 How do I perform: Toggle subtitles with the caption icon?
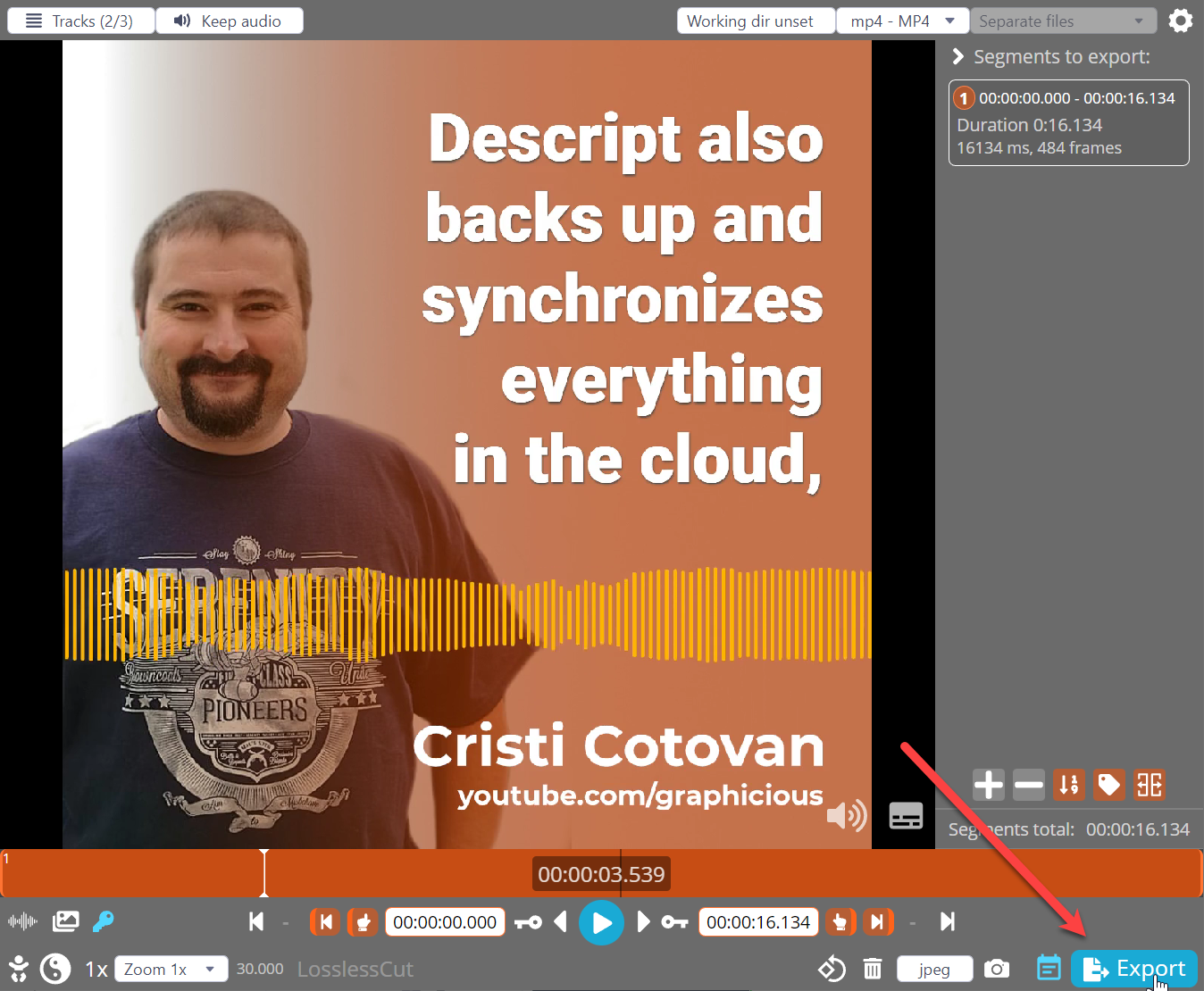pos(906,815)
